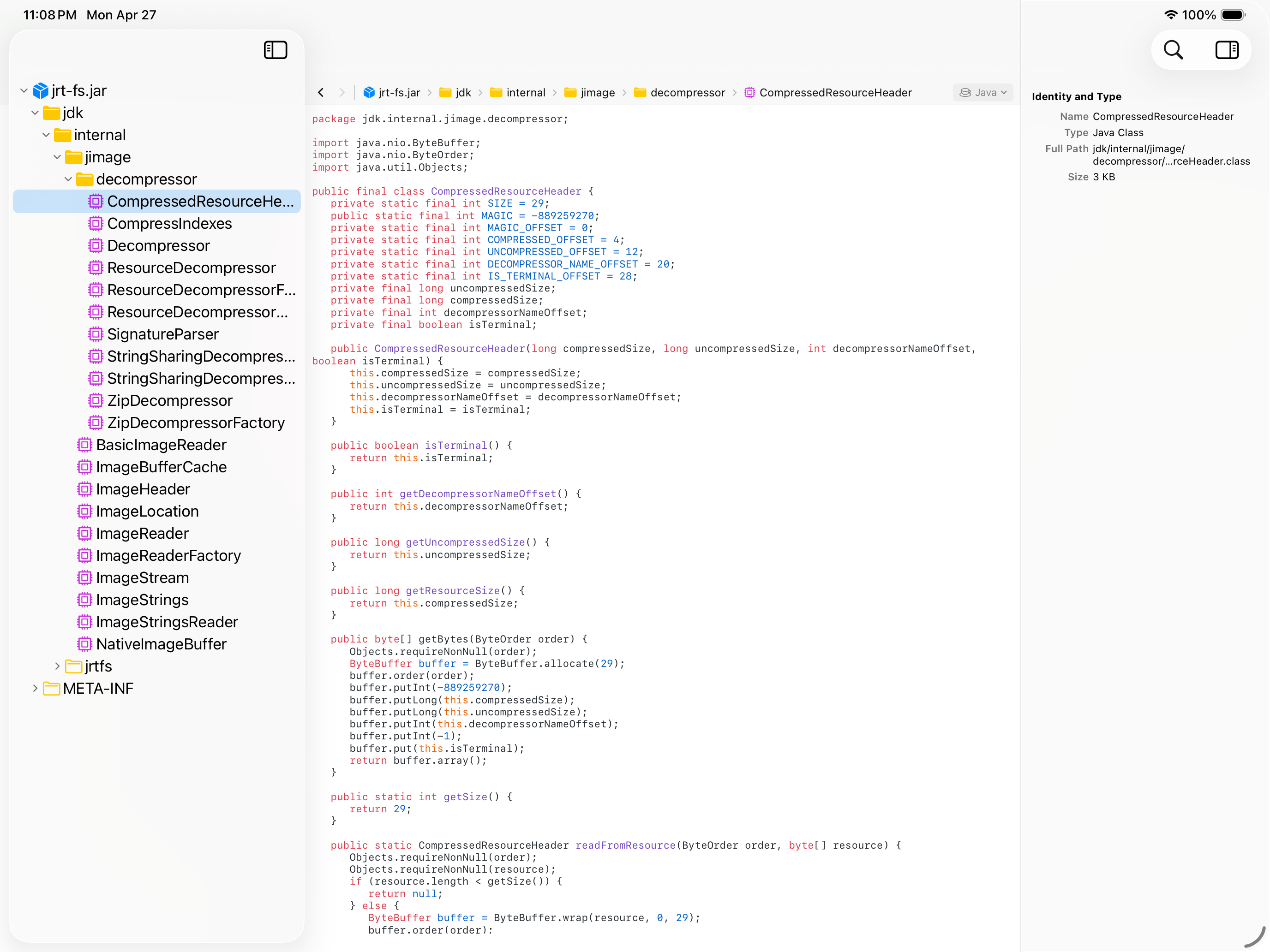Toggle the right inspector panel
This screenshot has width=1270, height=952.
click(1226, 50)
